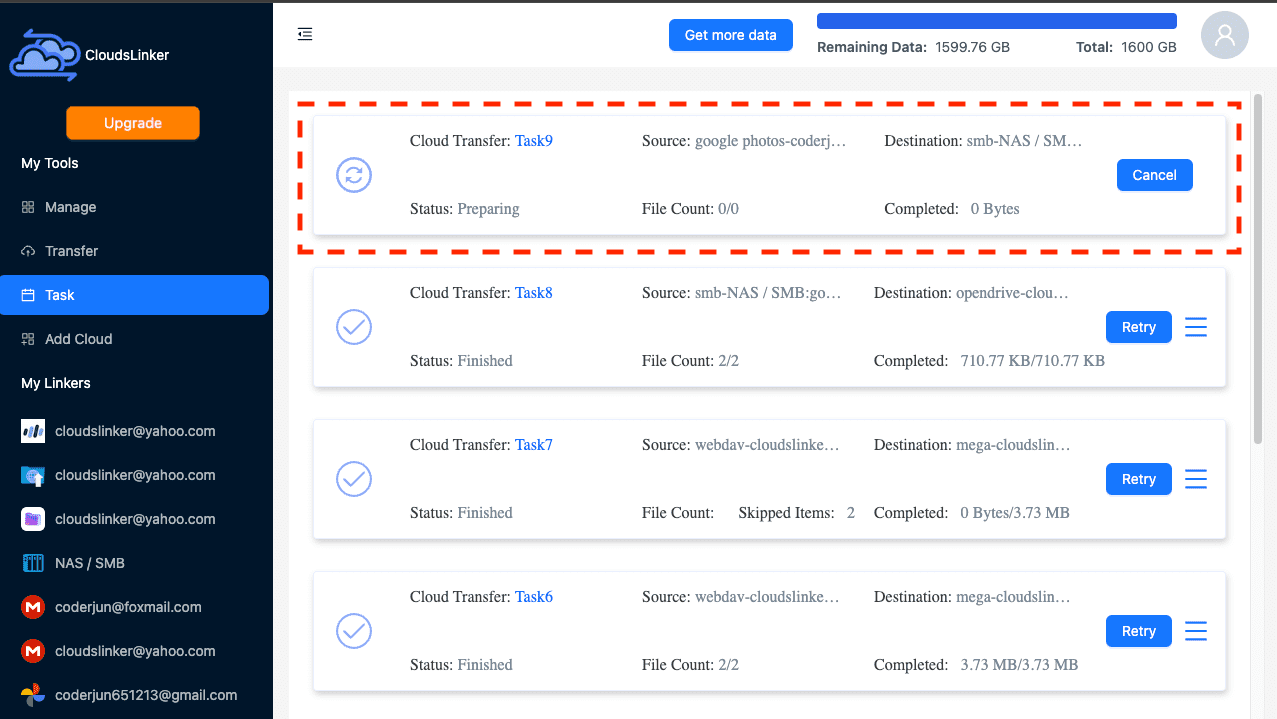Cancel the Task9 transfer
The image size is (1277, 719).
[x=1154, y=175]
